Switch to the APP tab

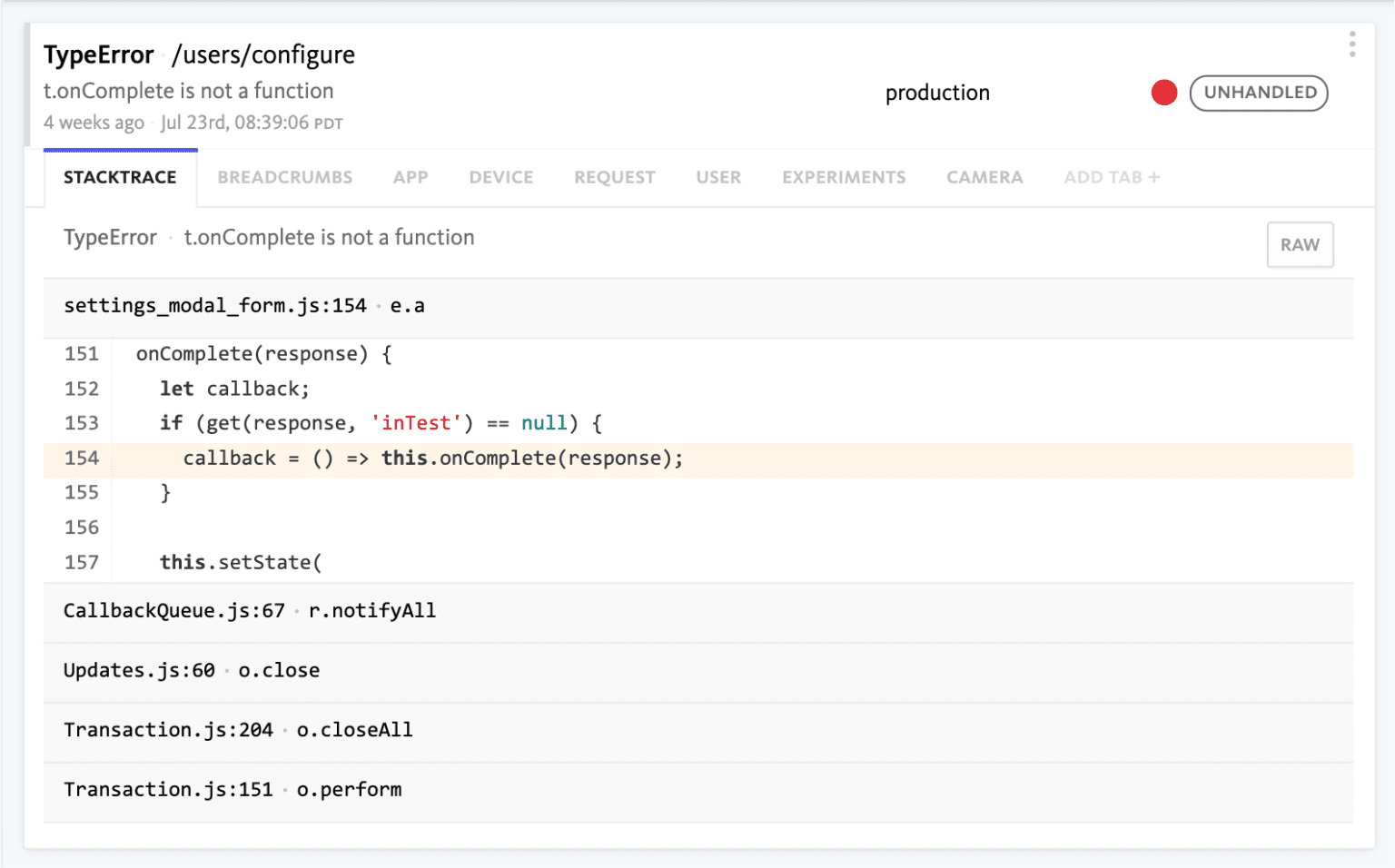[411, 177]
